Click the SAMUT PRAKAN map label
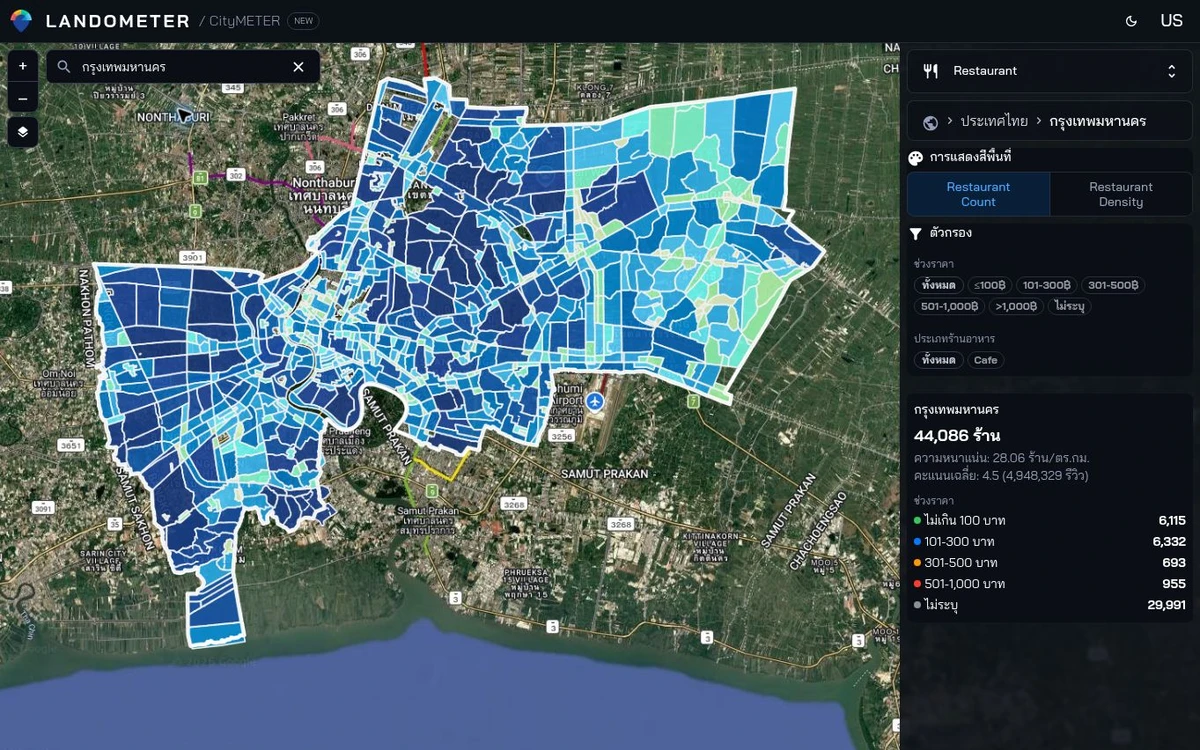This screenshot has height=750, width=1200. (x=604, y=474)
